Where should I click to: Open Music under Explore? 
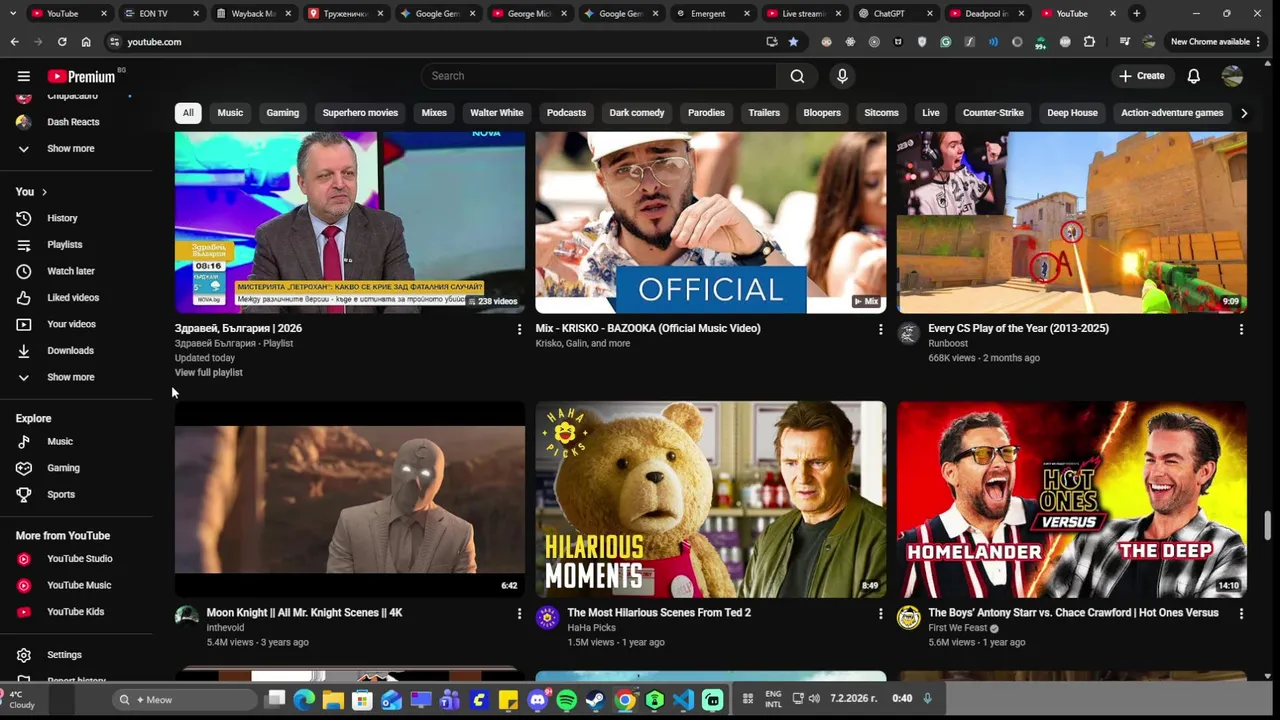(60, 441)
